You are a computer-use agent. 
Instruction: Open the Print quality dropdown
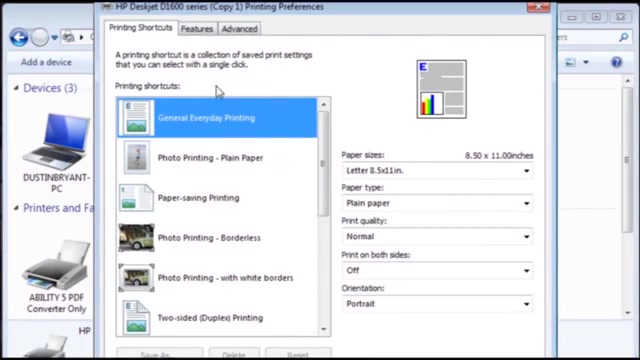tap(437, 237)
